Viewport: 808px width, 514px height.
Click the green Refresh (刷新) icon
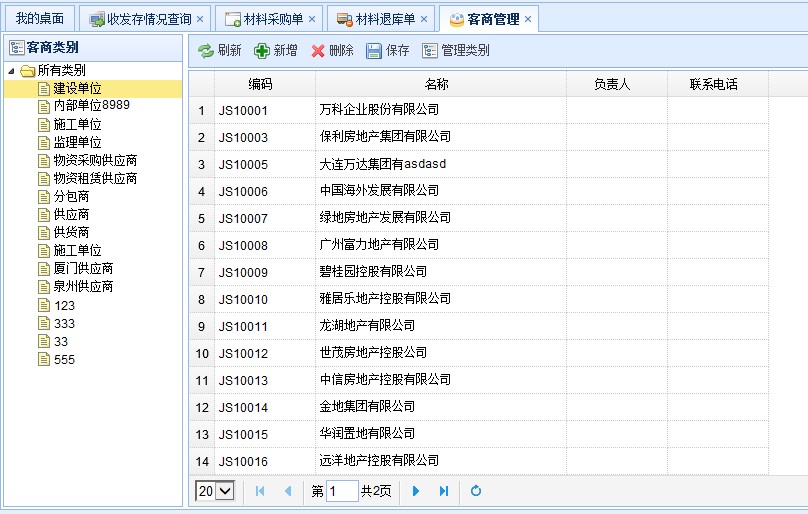[x=206, y=51]
